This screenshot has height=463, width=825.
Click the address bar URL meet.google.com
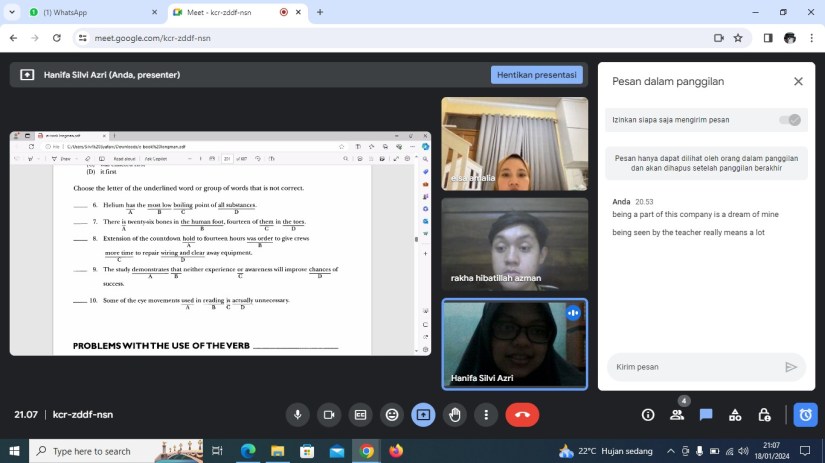(x=153, y=38)
